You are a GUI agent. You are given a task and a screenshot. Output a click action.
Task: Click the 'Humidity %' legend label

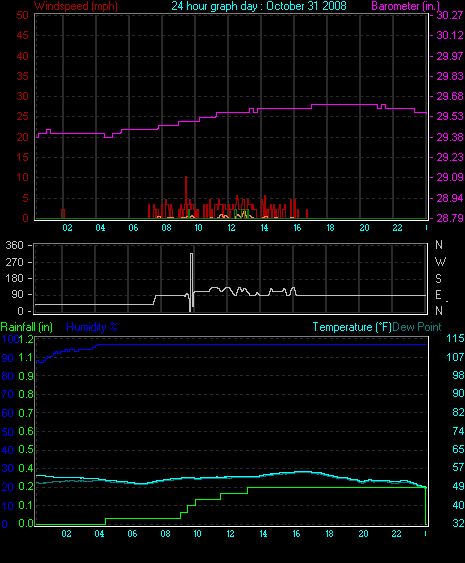click(x=92, y=327)
